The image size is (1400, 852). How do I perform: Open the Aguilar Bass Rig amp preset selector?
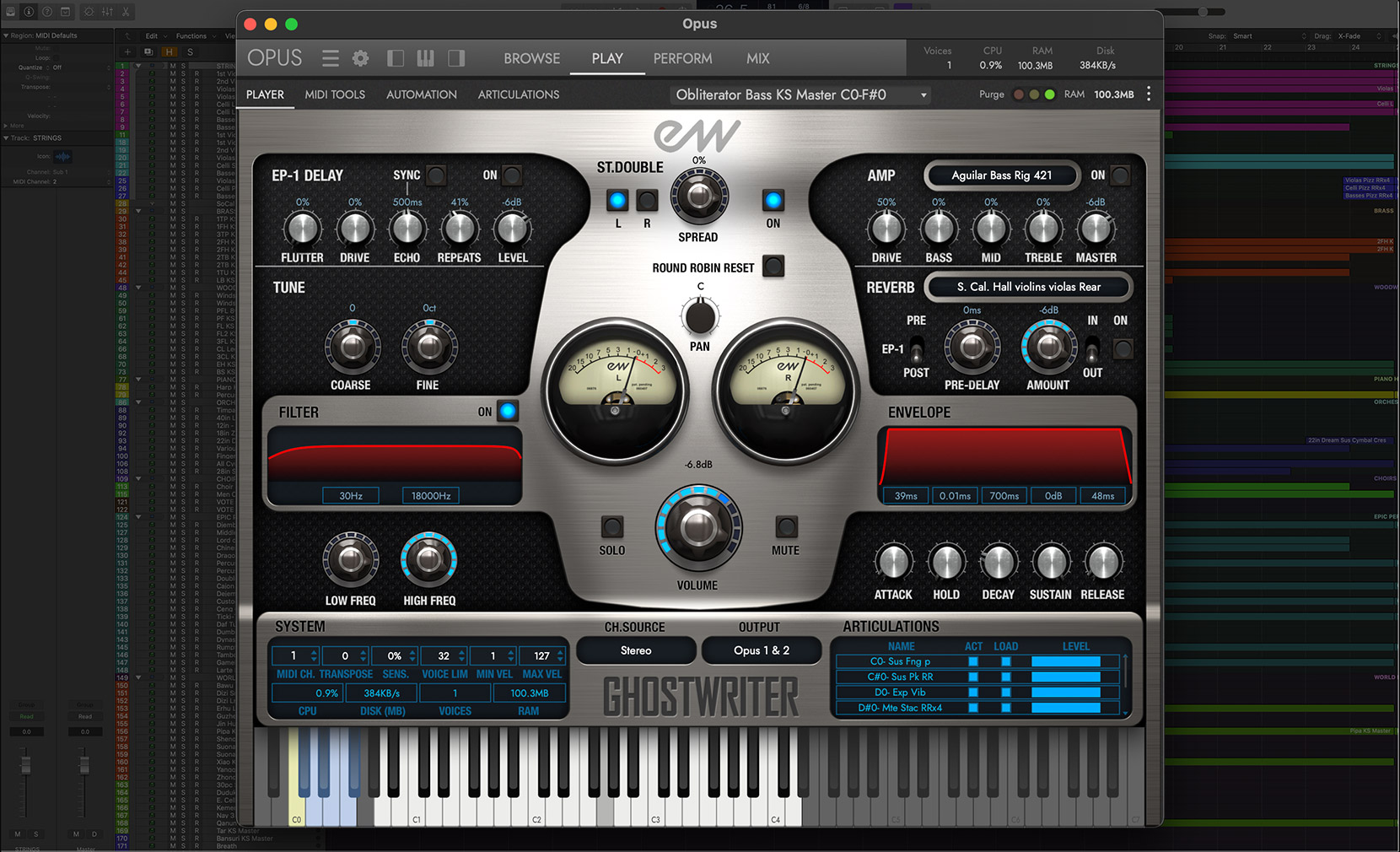(x=1001, y=175)
